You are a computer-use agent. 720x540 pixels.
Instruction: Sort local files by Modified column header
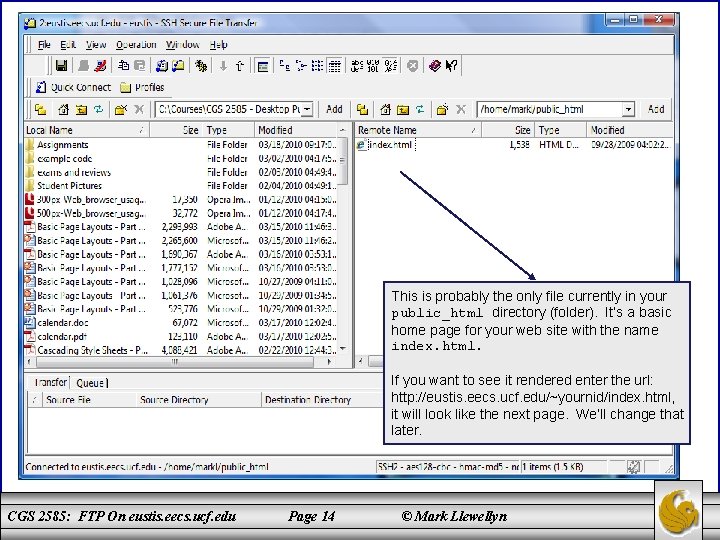coord(296,130)
